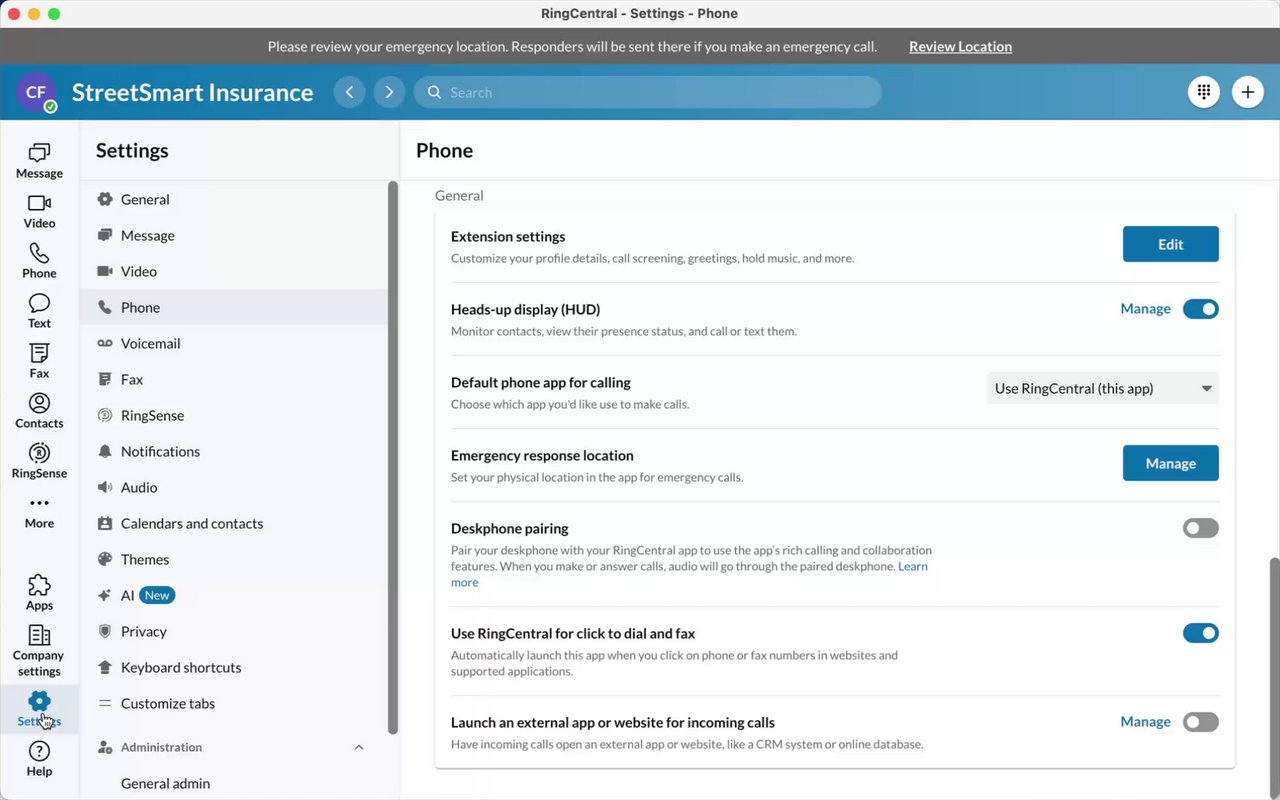1280x800 pixels.
Task: Select Notifications in Settings list
Action: (x=160, y=451)
